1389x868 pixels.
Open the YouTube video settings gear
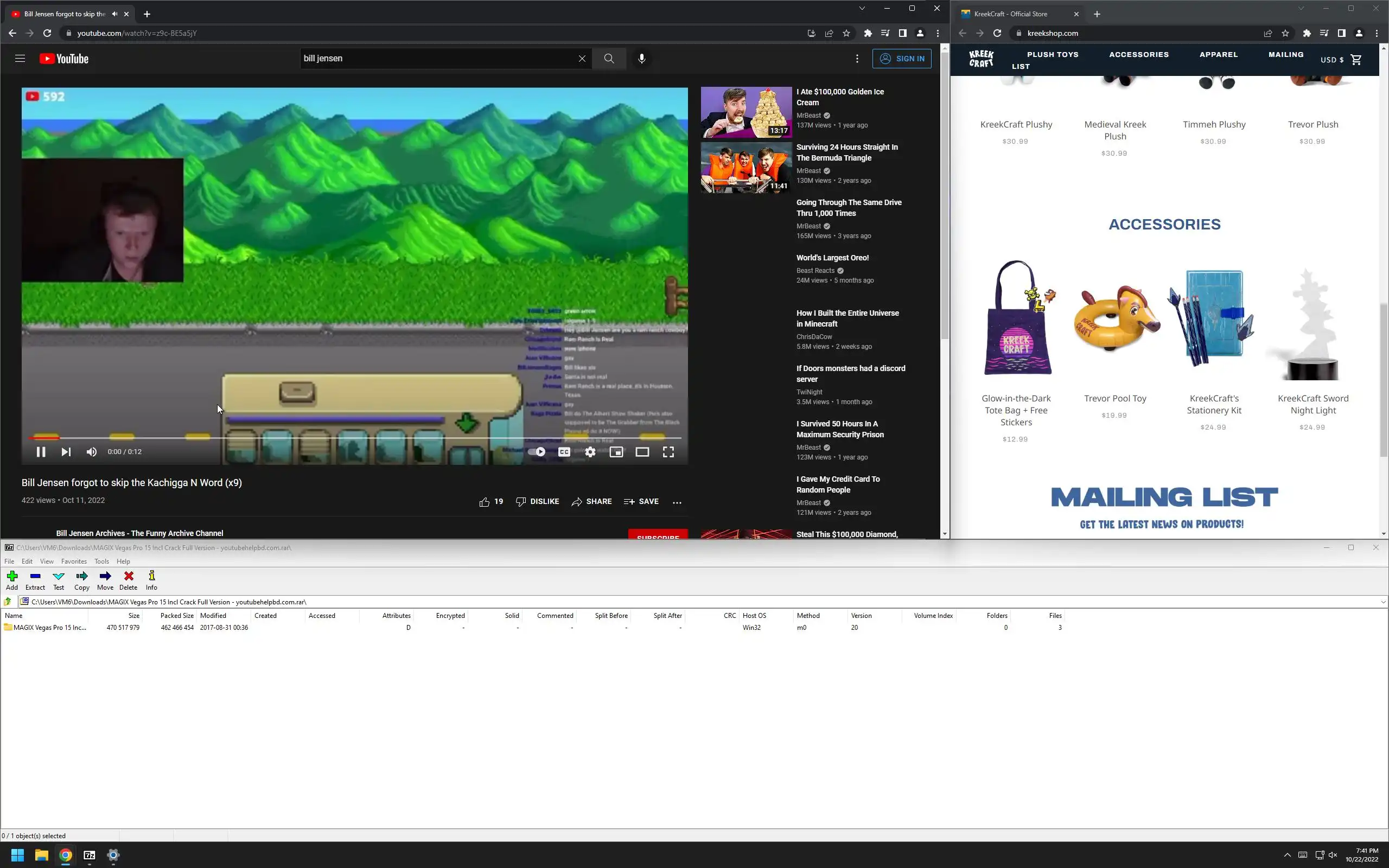click(x=590, y=452)
